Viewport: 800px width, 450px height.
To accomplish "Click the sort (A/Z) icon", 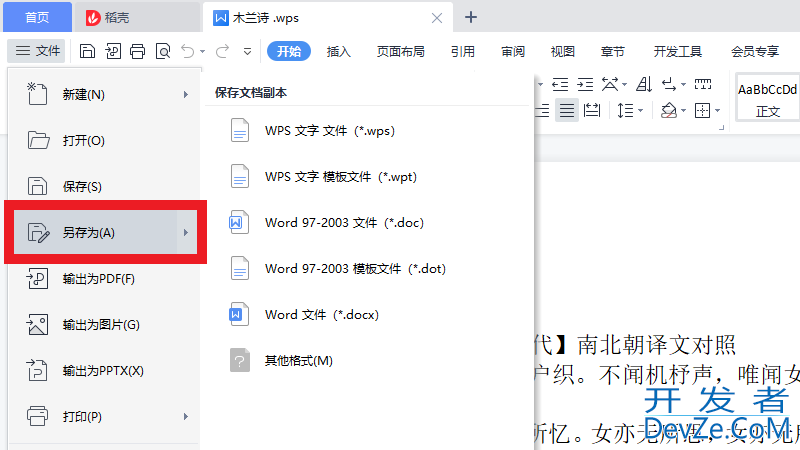I will point(644,84).
